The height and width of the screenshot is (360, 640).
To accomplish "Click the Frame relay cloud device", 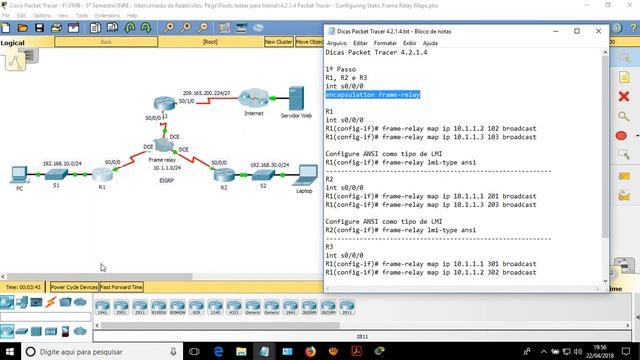I will 163,145.
